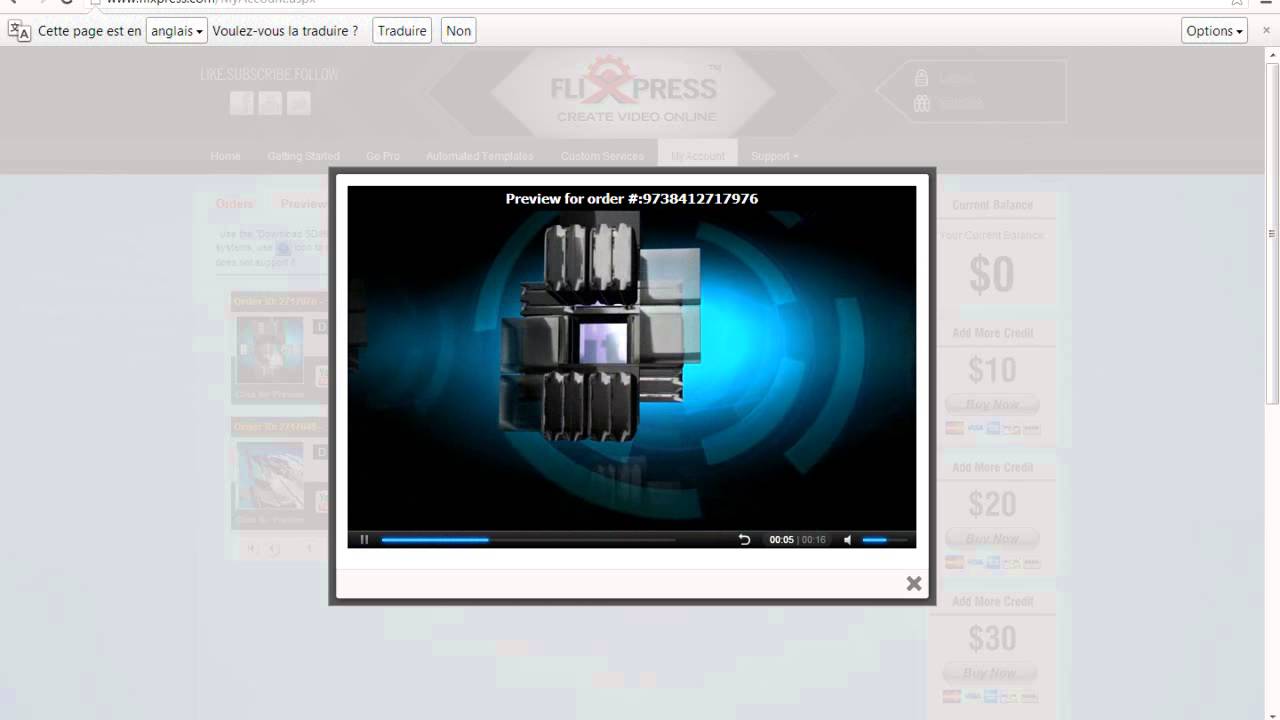Click the replay arrow icon in player
The height and width of the screenshot is (720, 1280).
(x=744, y=540)
